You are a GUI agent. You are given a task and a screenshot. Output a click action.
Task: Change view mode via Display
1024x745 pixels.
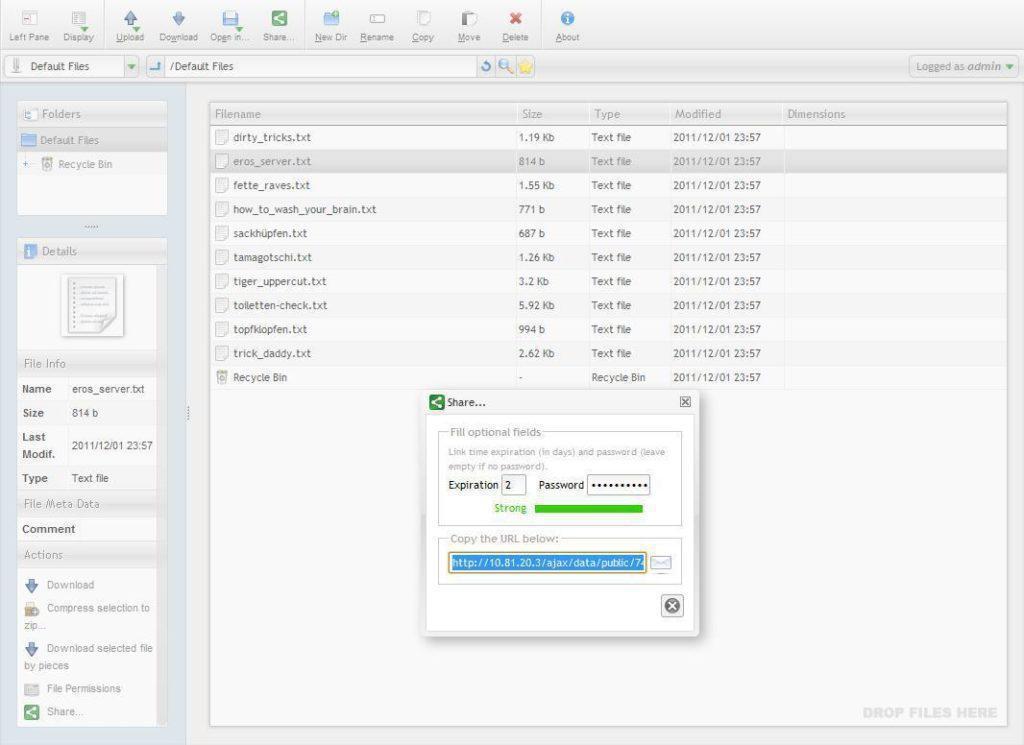pos(78,24)
